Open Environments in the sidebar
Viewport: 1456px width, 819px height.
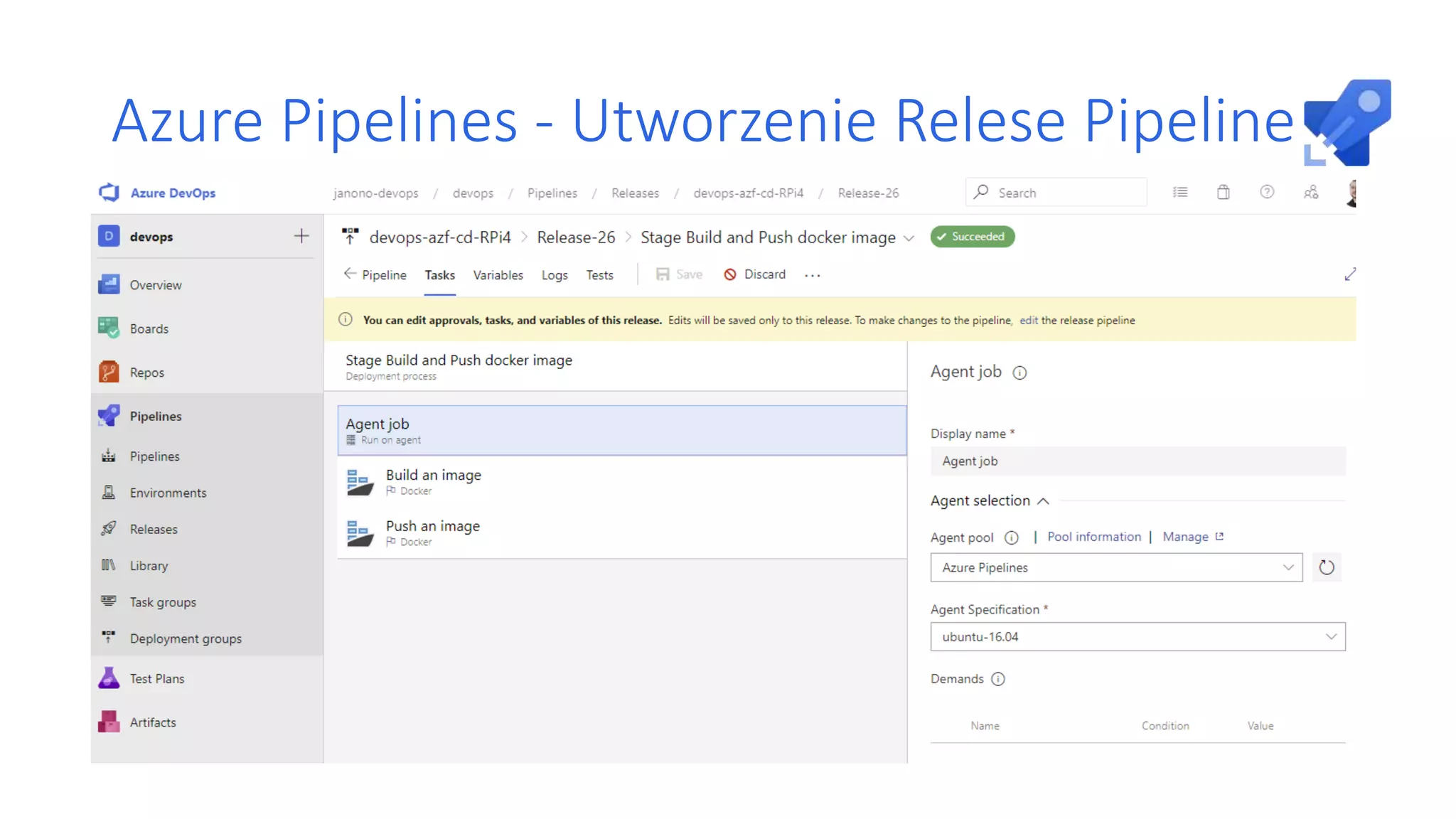click(x=168, y=493)
